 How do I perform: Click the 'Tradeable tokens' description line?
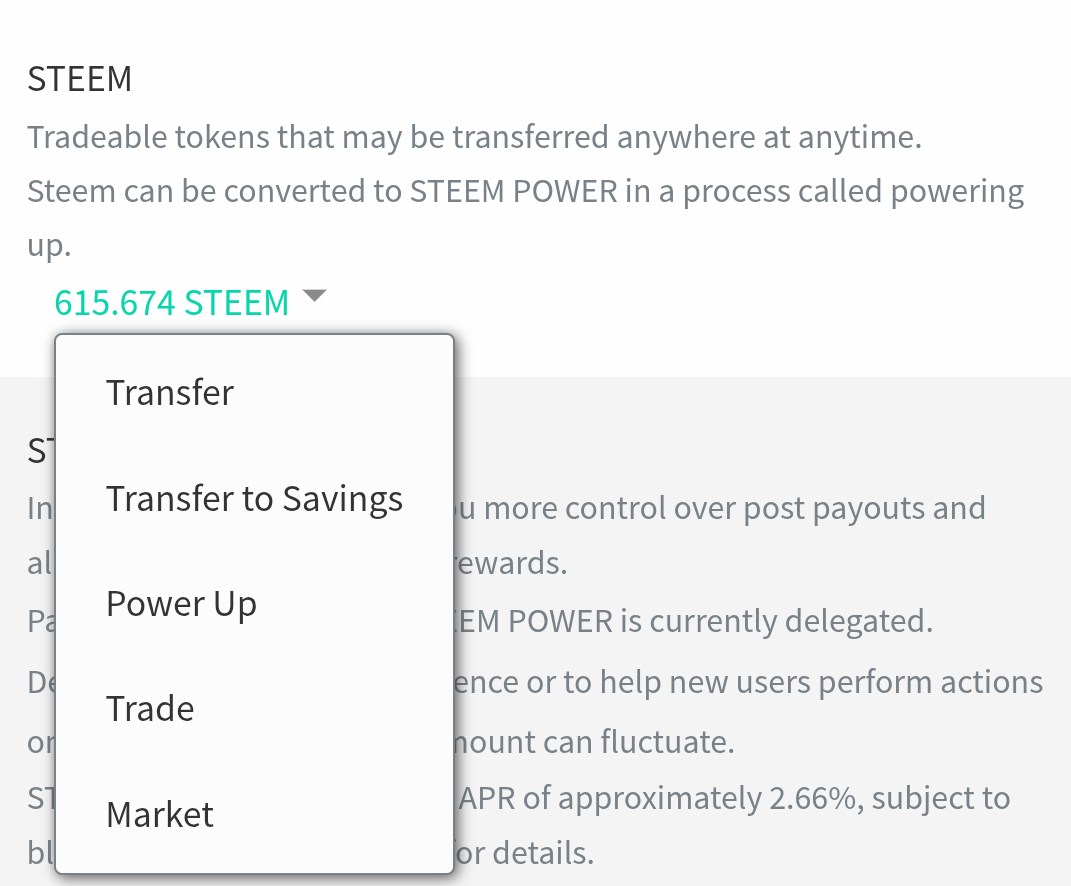click(474, 137)
